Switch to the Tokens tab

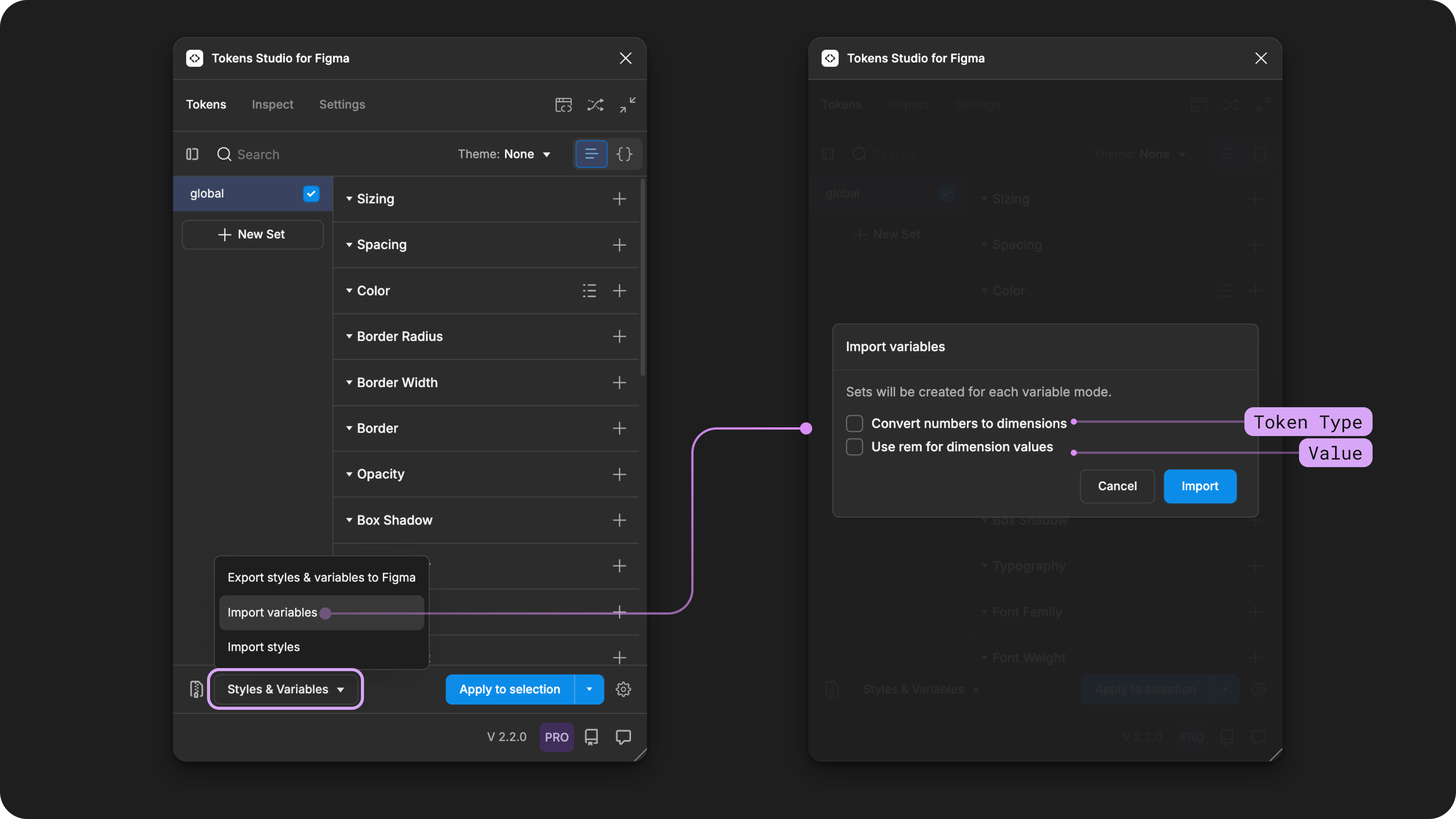pyautogui.click(x=206, y=105)
